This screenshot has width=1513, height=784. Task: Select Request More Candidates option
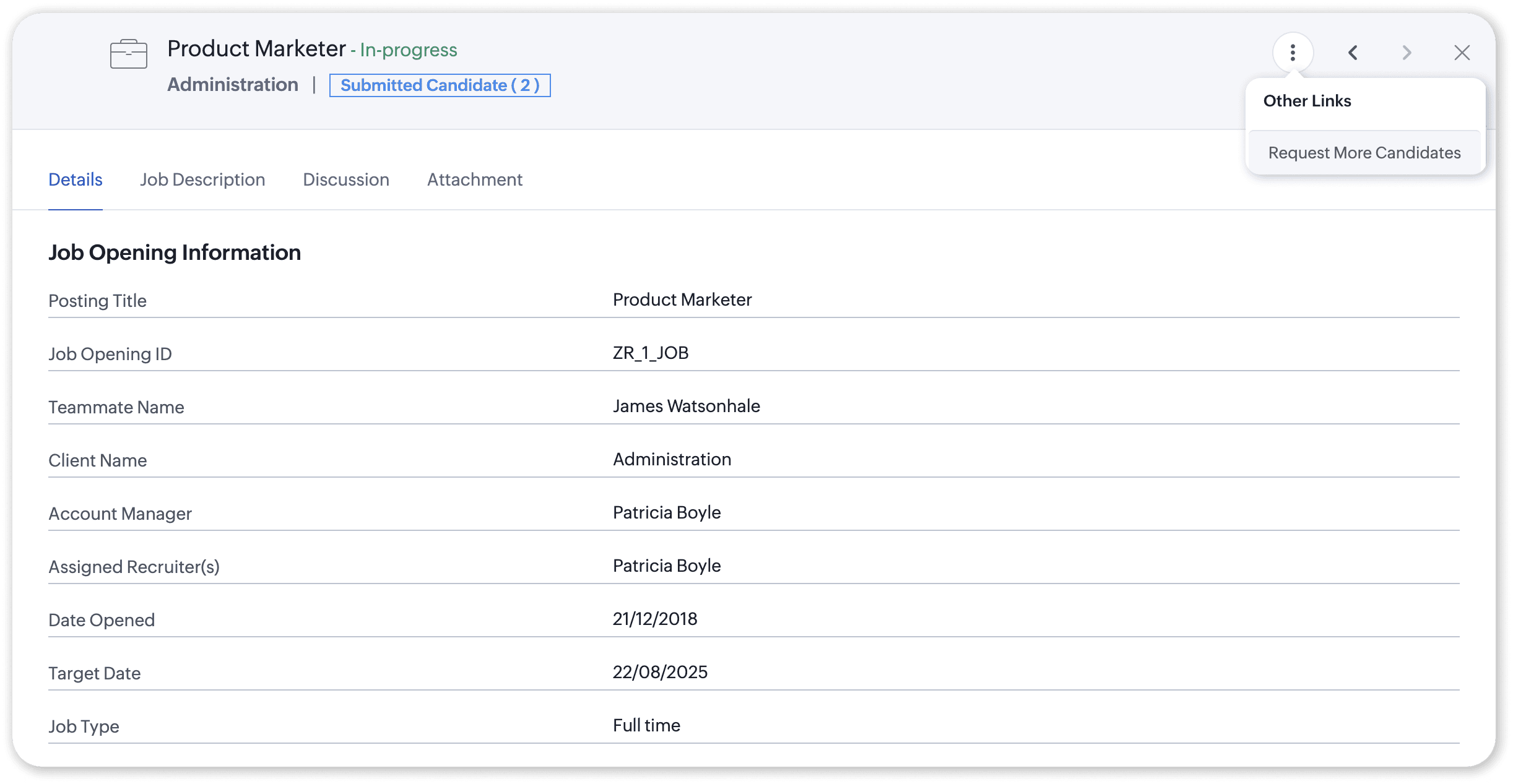click(1364, 153)
